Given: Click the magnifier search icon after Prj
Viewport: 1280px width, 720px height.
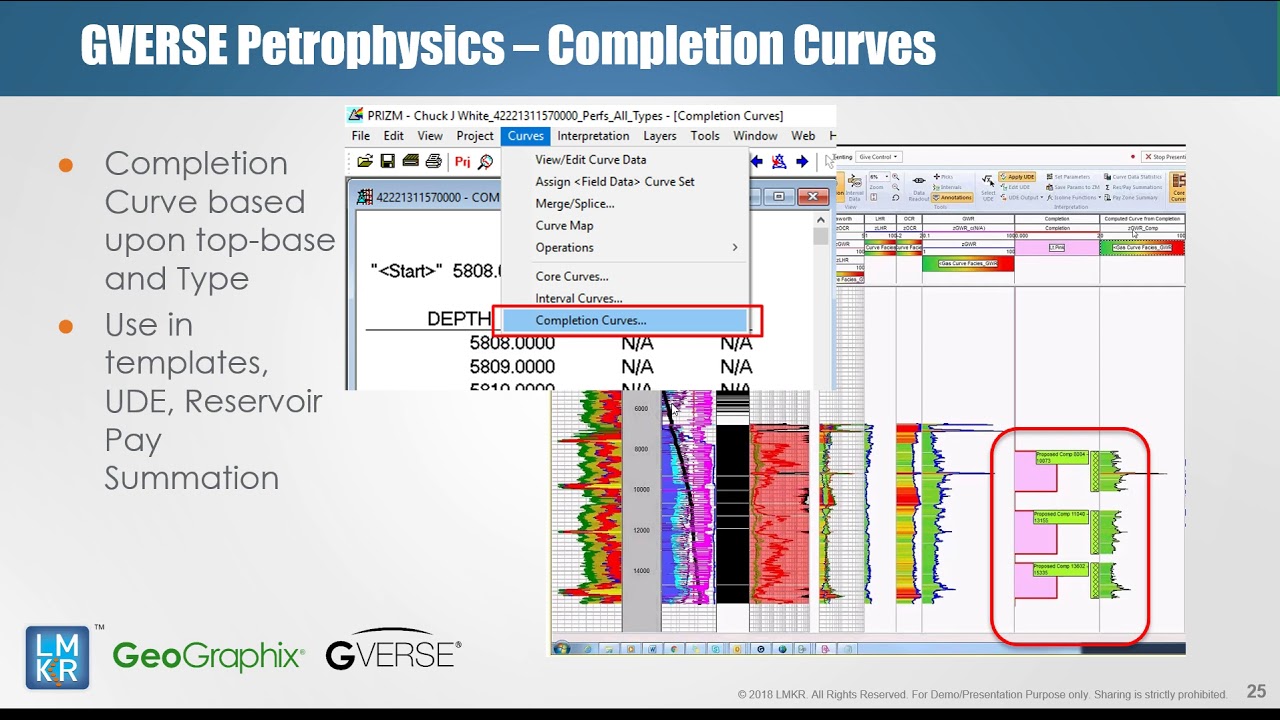Looking at the screenshot, I should click(485, 161).
